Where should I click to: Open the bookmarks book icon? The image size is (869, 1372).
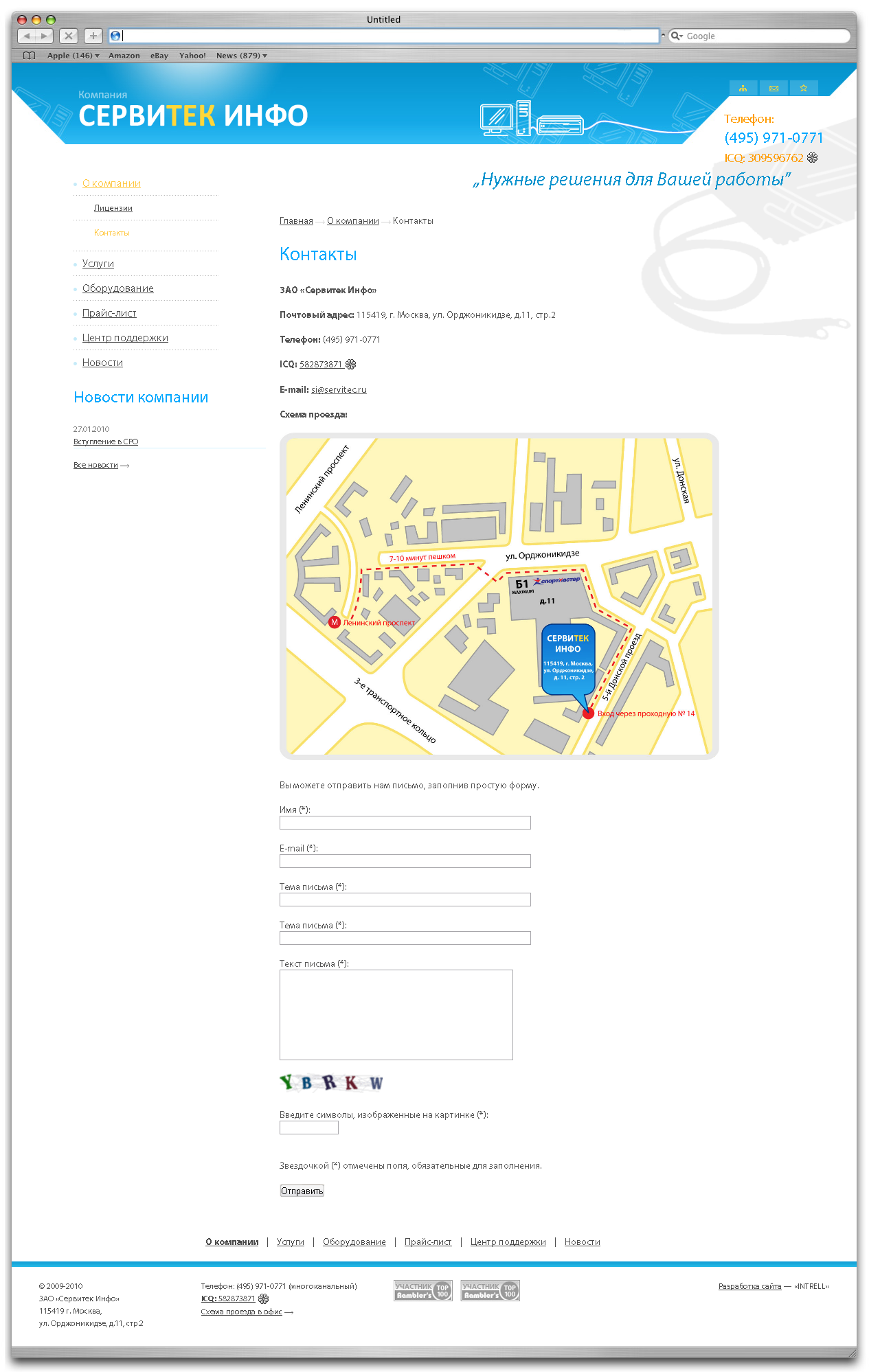29,56
